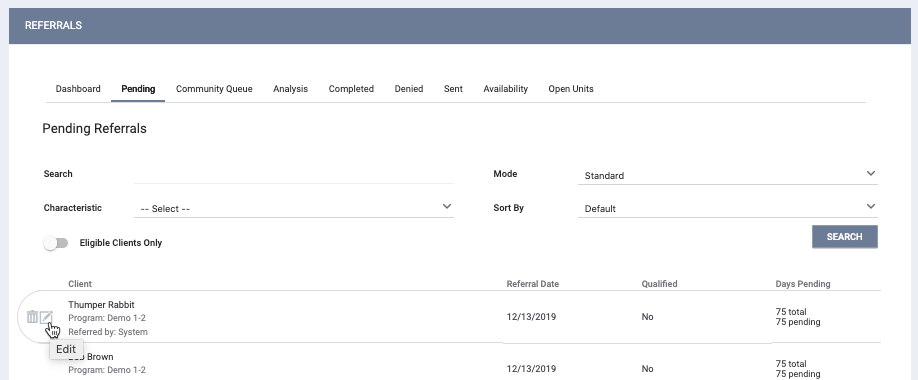Select the Pending tab

(x=138, y=89)
